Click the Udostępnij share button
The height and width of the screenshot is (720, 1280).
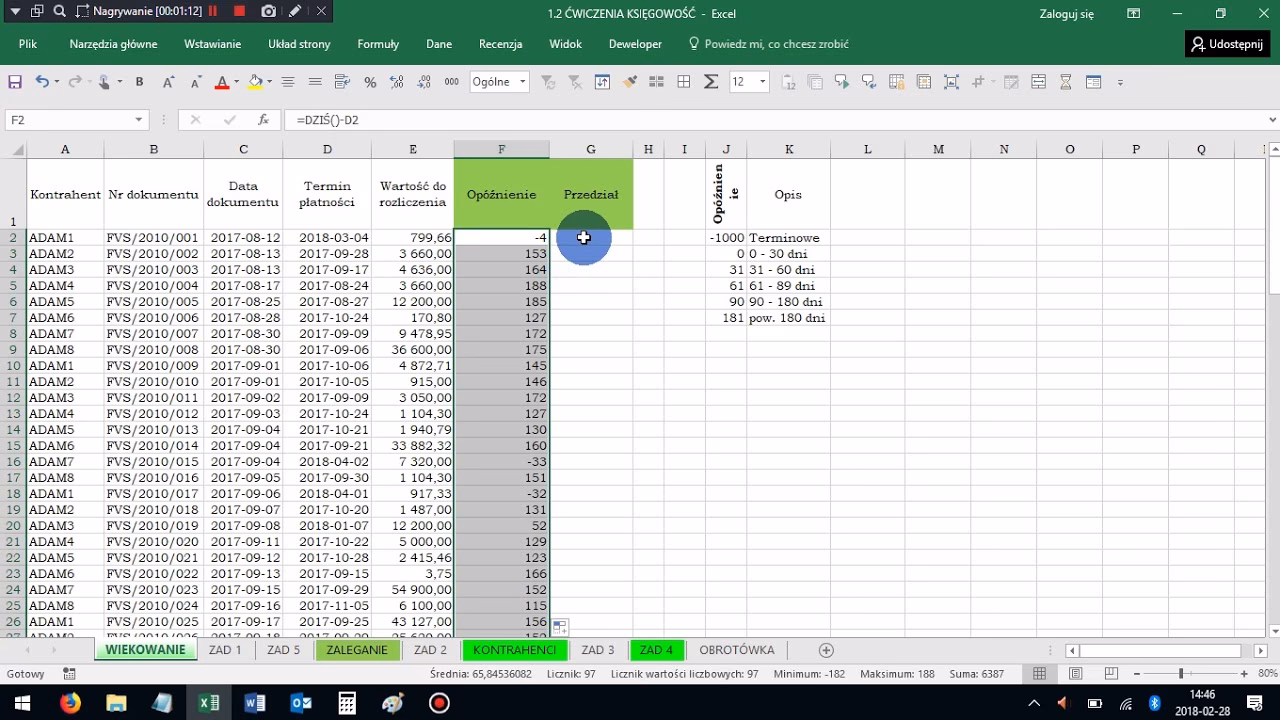pyautogui.click(x=1227, y=44)
